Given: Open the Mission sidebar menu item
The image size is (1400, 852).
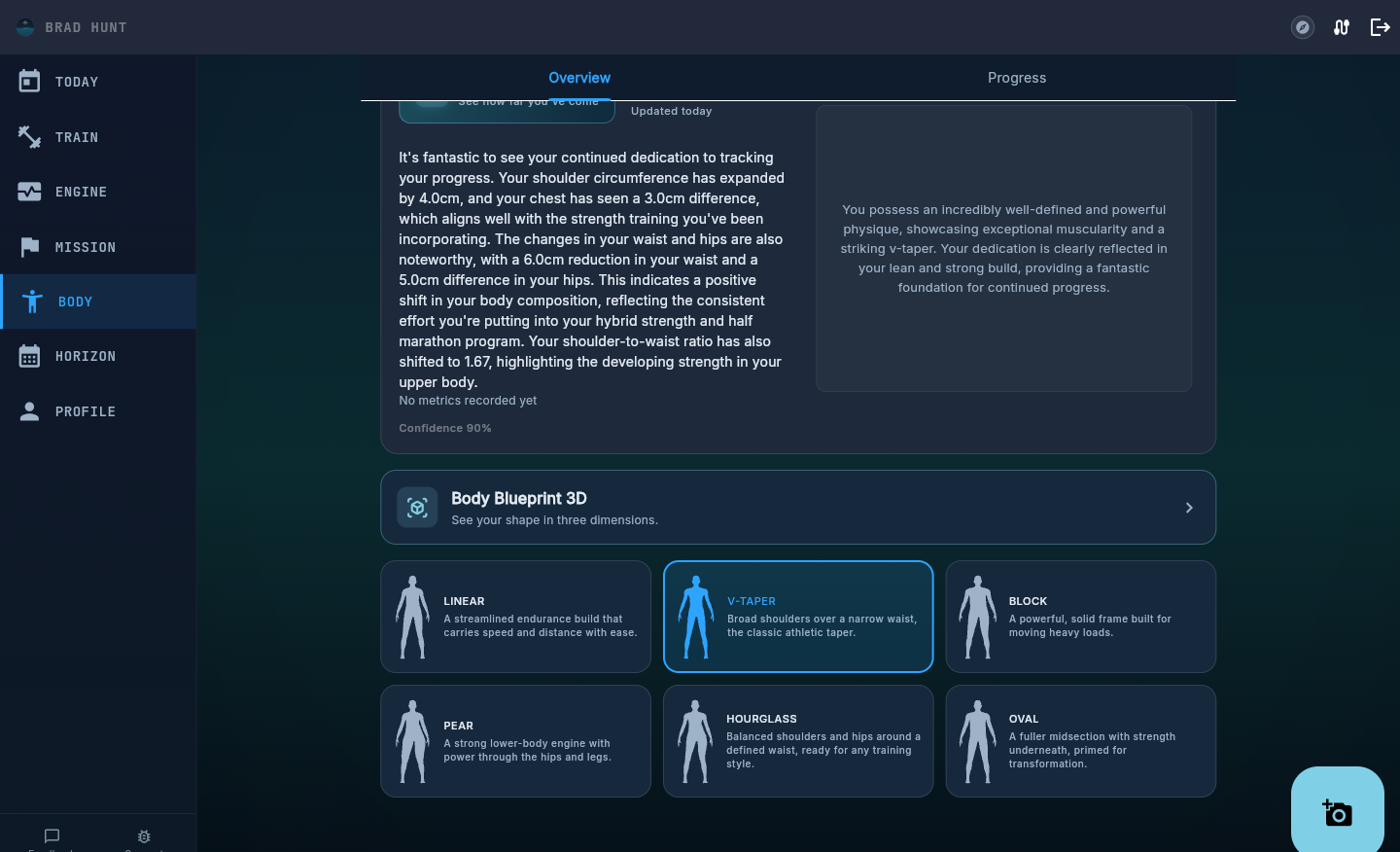Looking at the screenshot, I should click(x=97, y=247).
